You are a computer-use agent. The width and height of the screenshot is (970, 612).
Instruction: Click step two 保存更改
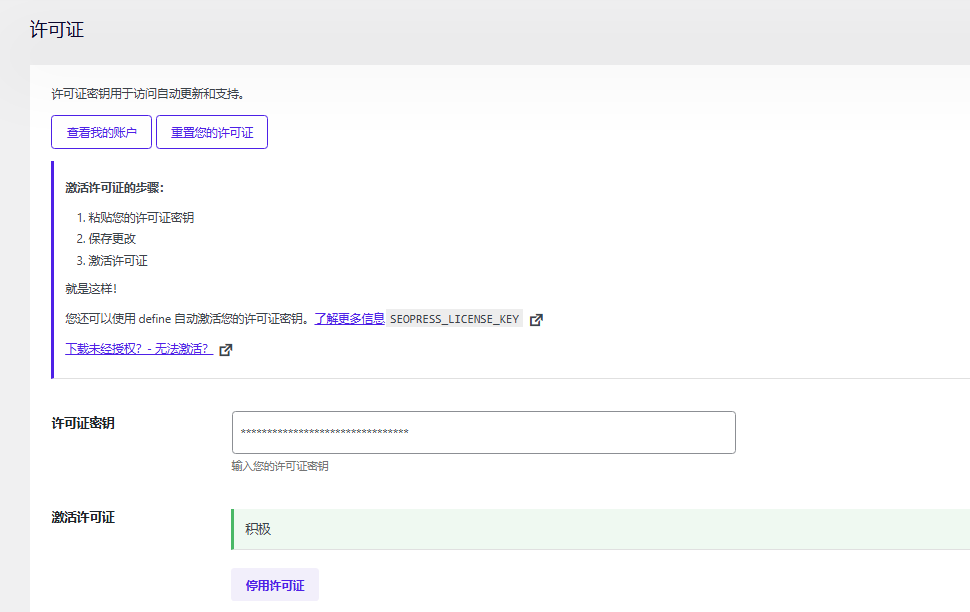(x=110, y=239)
